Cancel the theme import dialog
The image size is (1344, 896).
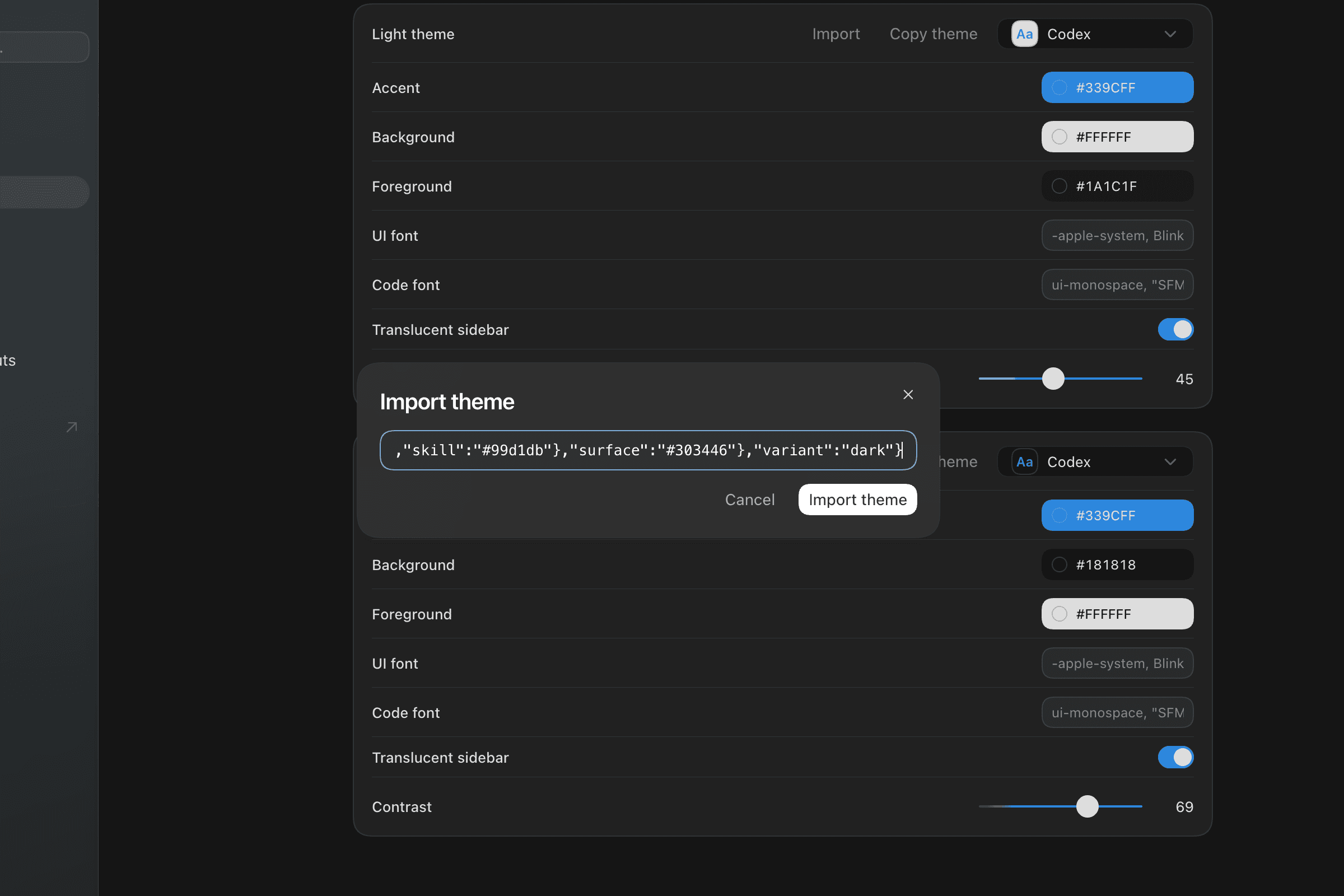(x=750, y=500)
